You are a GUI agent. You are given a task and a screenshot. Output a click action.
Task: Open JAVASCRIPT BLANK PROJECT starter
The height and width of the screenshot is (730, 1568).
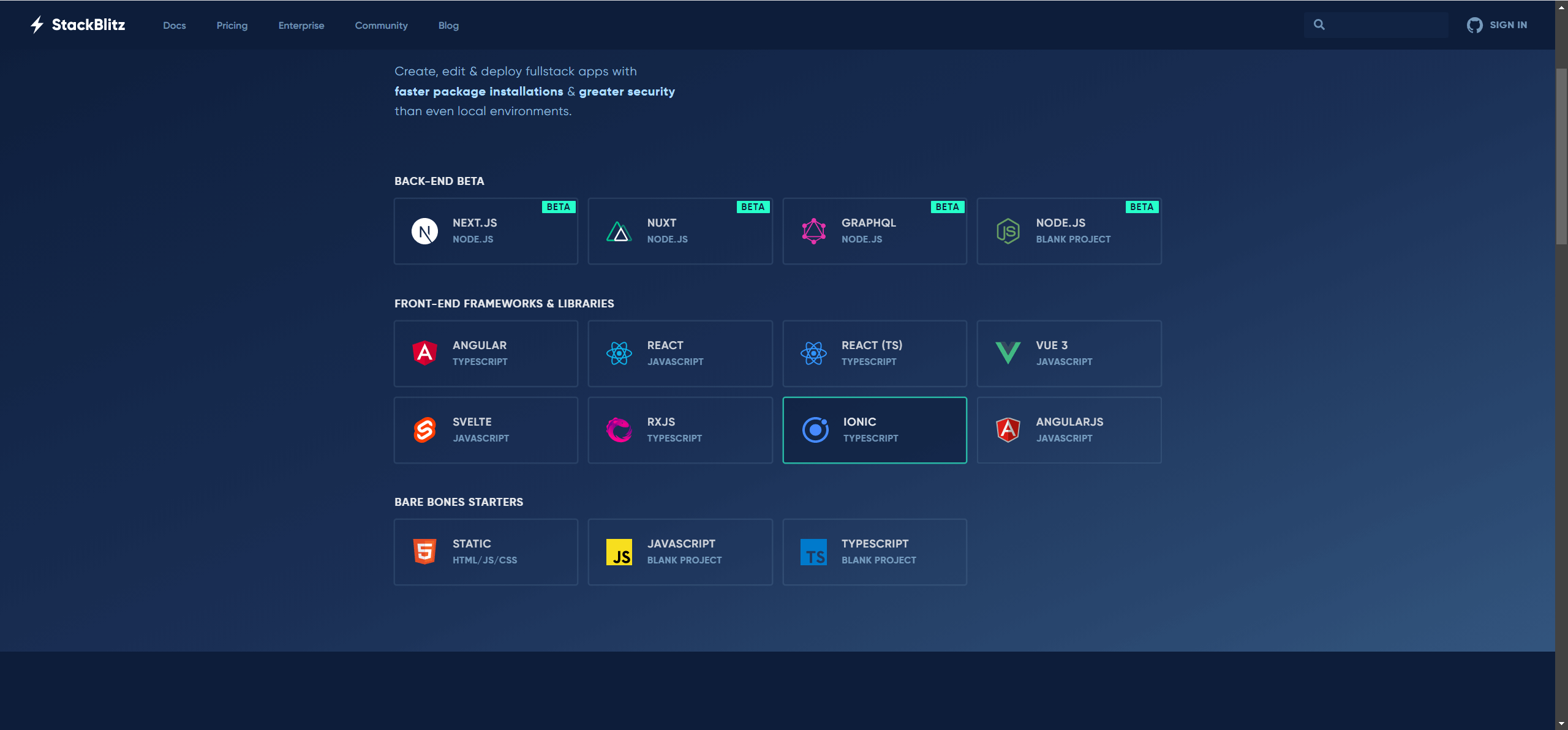click(x=680, y=552)
